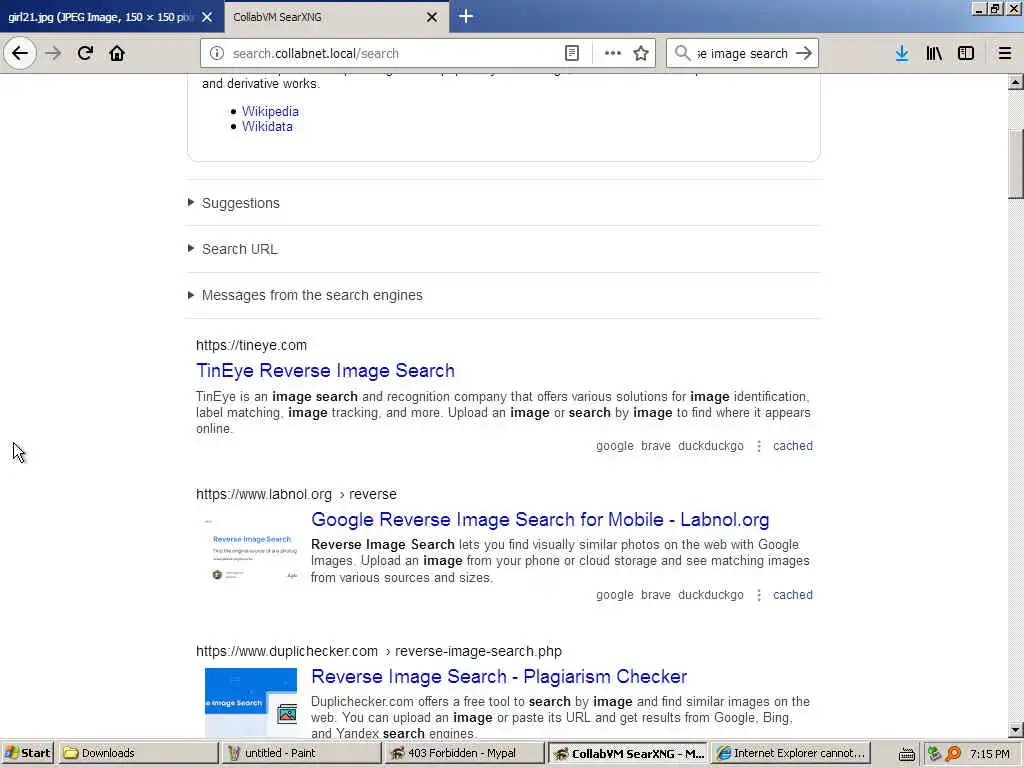Click the https://www.labnol.org URL text
Viewport: 1024px width, 768px height.
pos(264,494)
